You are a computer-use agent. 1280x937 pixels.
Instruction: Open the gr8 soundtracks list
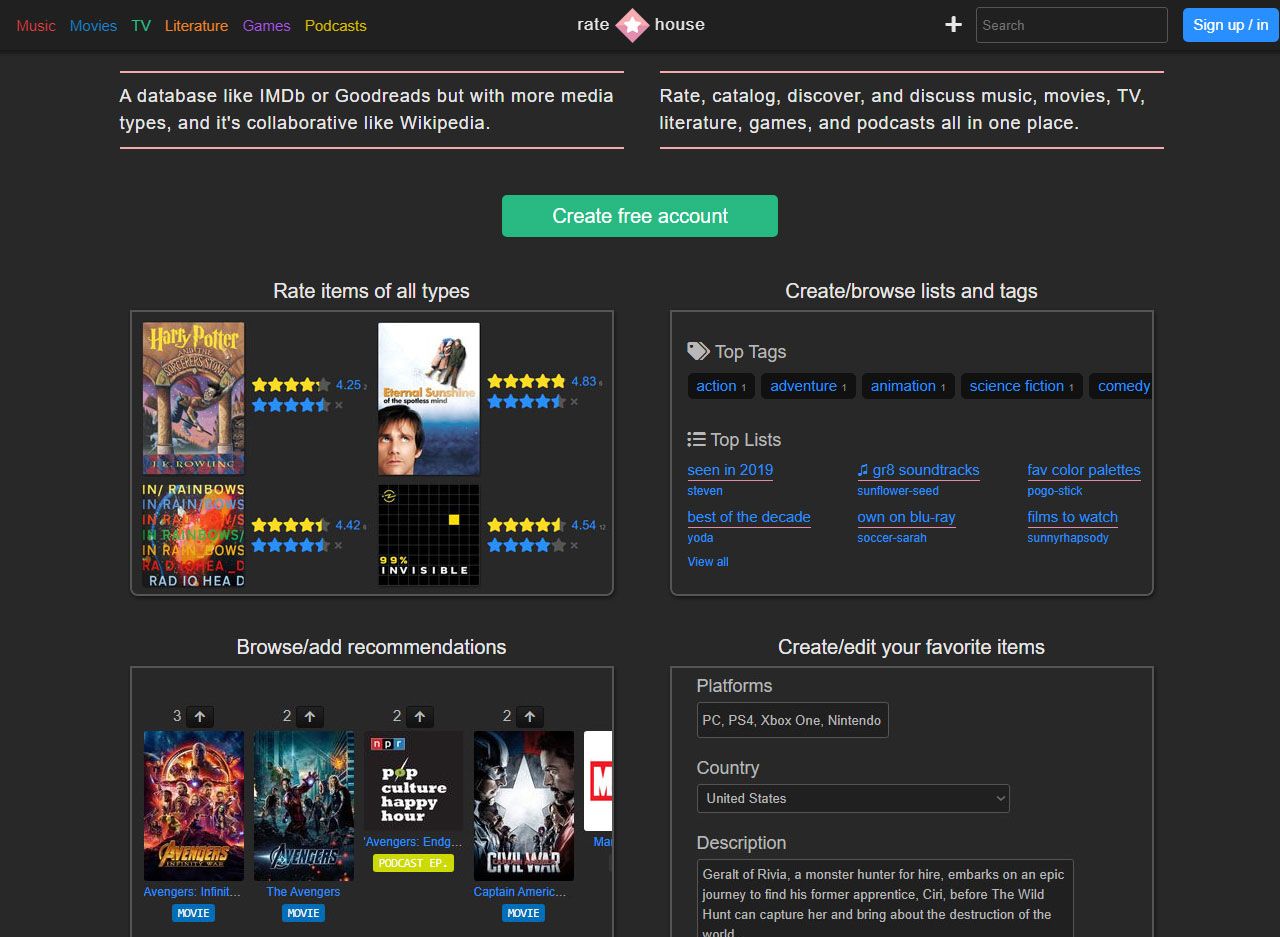tap(918, 470)
